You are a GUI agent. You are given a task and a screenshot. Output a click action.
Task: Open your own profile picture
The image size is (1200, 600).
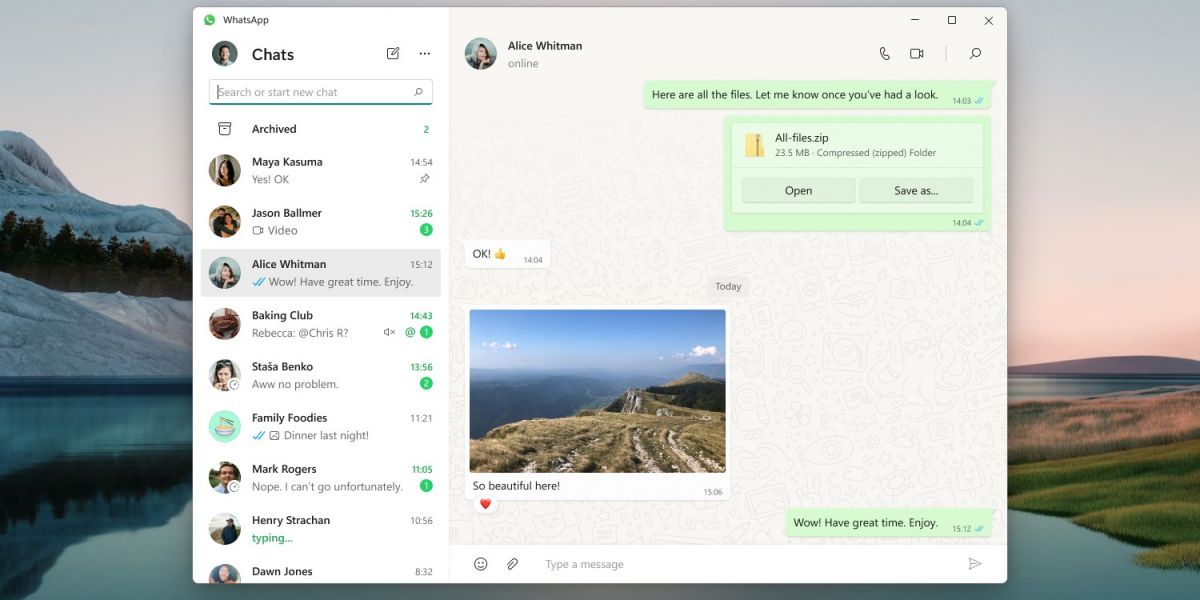225,54
